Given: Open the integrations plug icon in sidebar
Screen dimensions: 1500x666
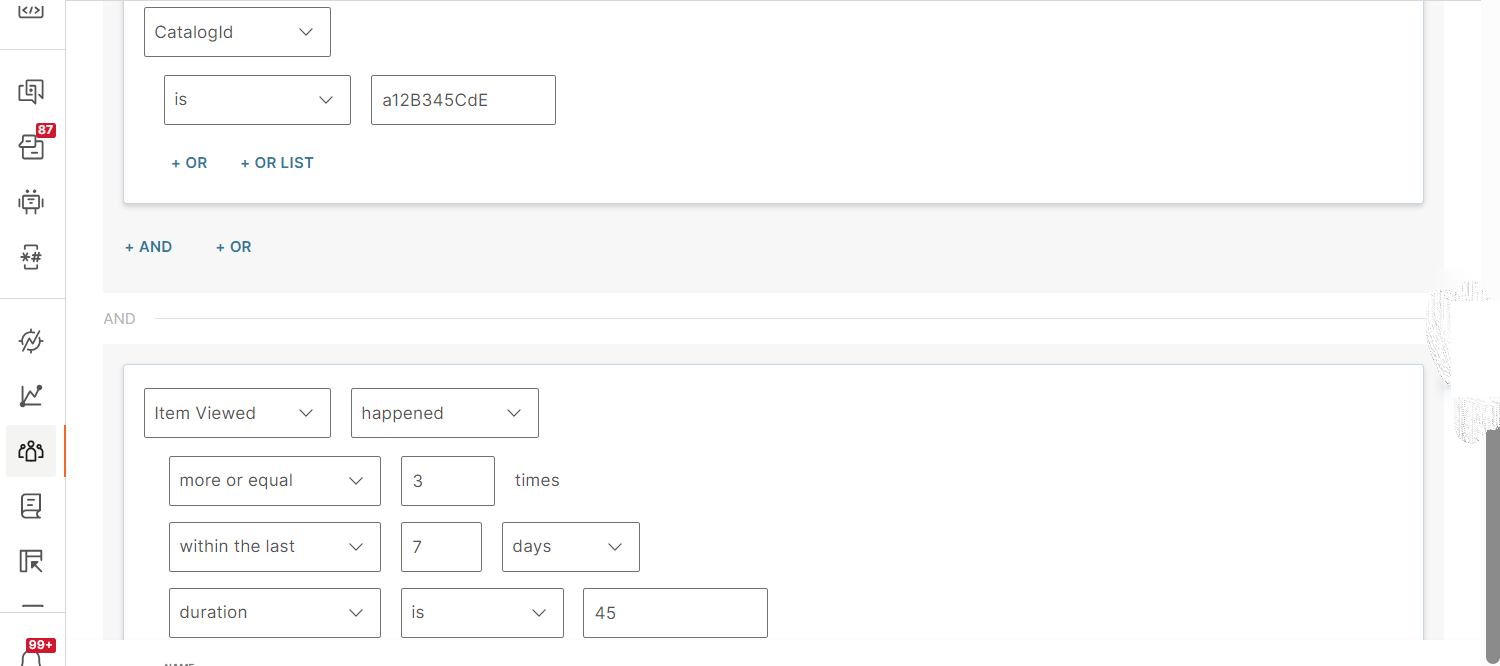Looking at the screenshot, I should (31, 341).
